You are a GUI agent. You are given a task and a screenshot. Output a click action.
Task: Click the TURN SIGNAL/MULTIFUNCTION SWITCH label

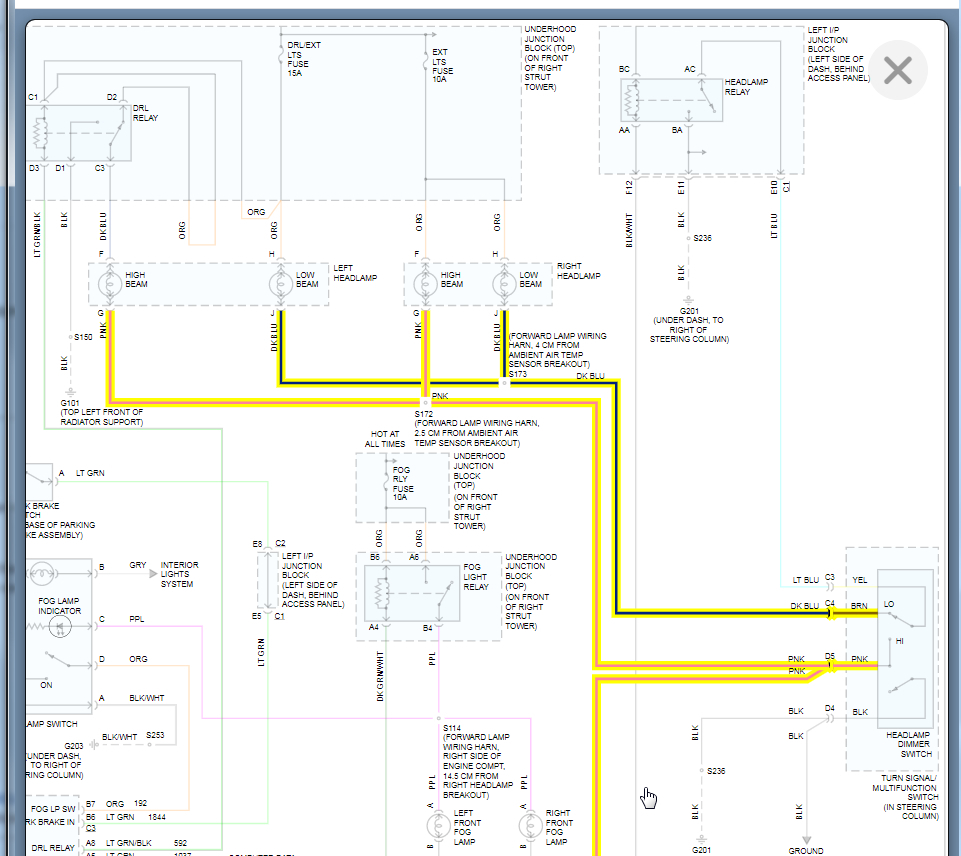click(906, 787)
